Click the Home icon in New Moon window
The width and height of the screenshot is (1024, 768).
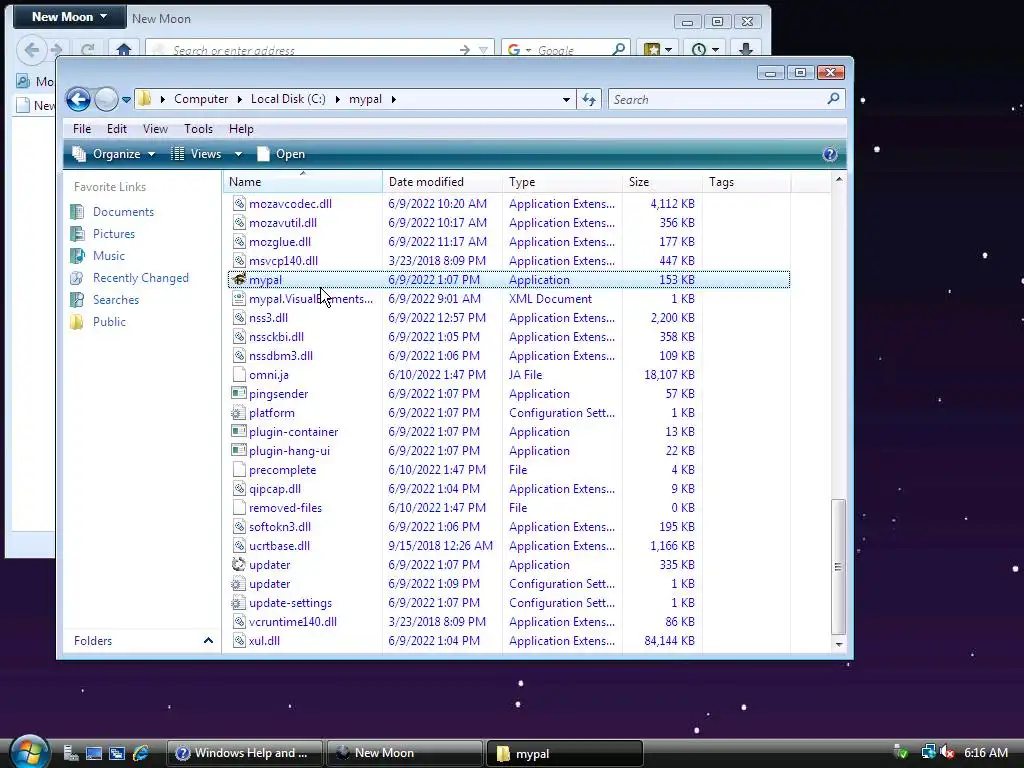point(124,49)
